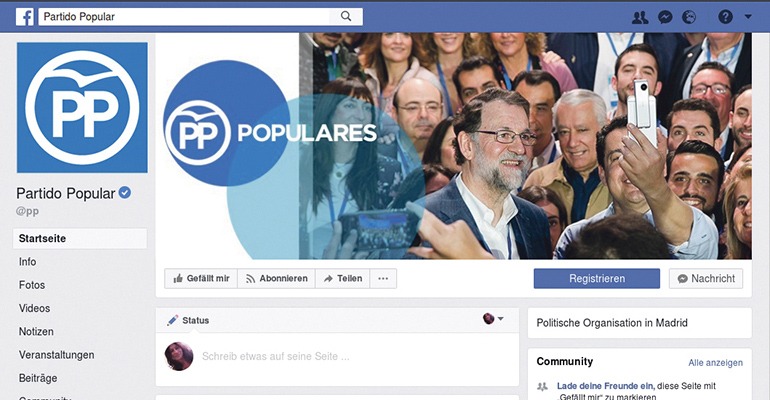Click the Facebook logo icon
This screenshot has height=400, width=770.
(25, 17)
